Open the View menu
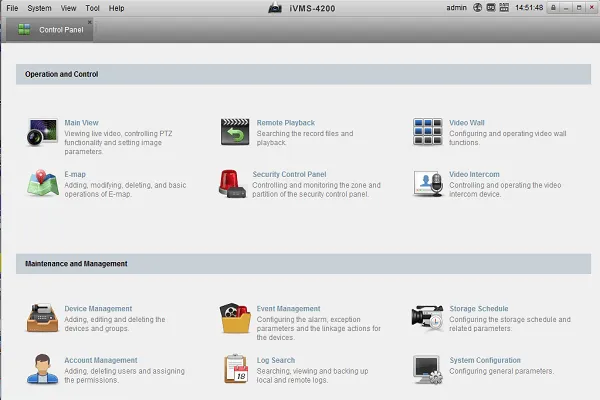Viewport: 600px width, 400px height. 68,8
